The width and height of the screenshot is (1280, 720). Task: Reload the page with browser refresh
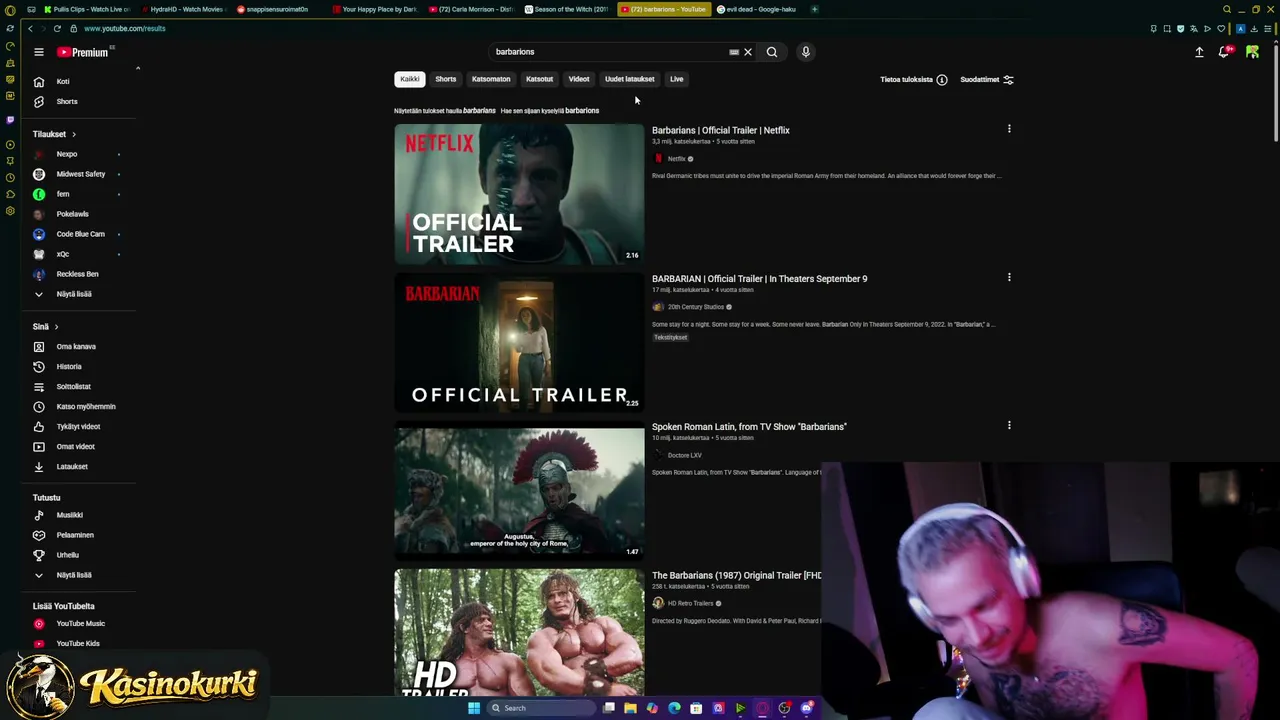[x=57, y=28]
